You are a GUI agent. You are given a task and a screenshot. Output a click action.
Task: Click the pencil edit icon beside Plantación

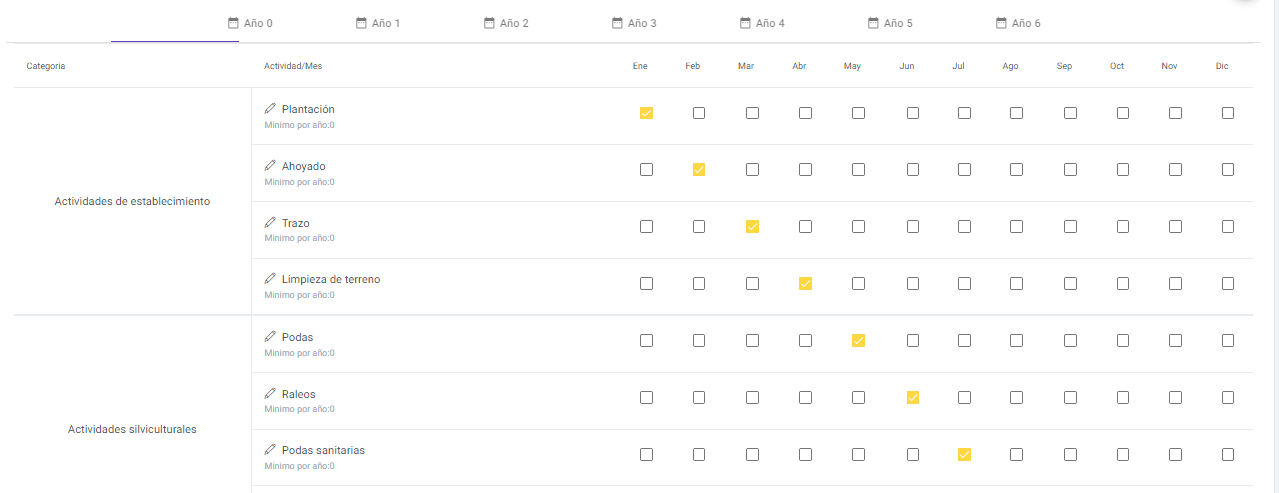(x=270, y=108)
